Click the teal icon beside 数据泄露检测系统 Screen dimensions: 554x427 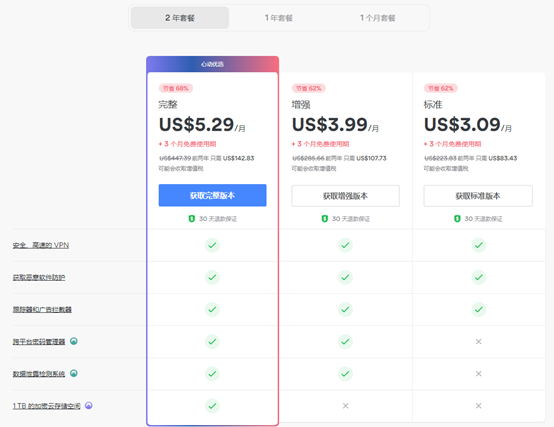click(x=73, y=373)
